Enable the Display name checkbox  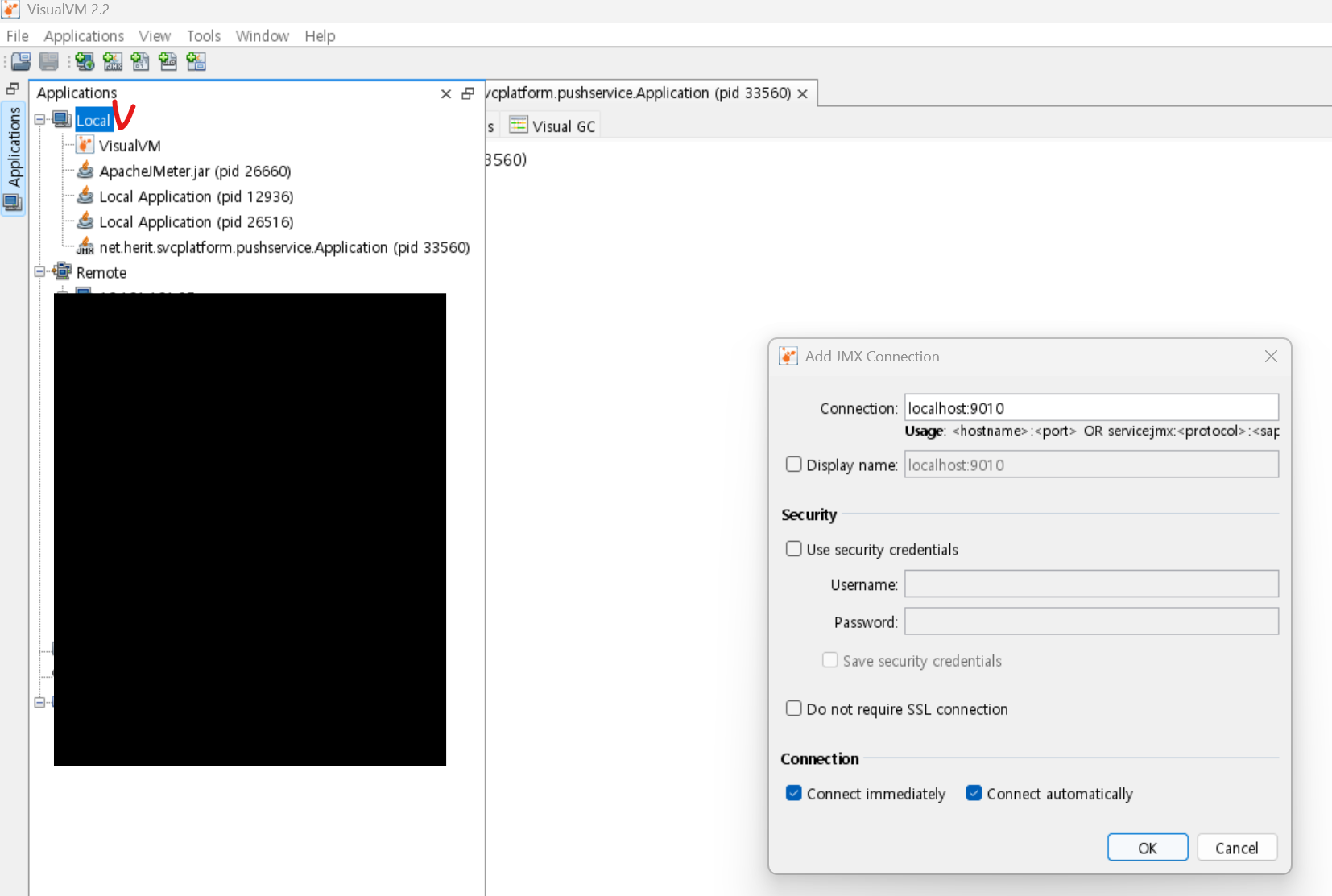click(x=794, y=465)
